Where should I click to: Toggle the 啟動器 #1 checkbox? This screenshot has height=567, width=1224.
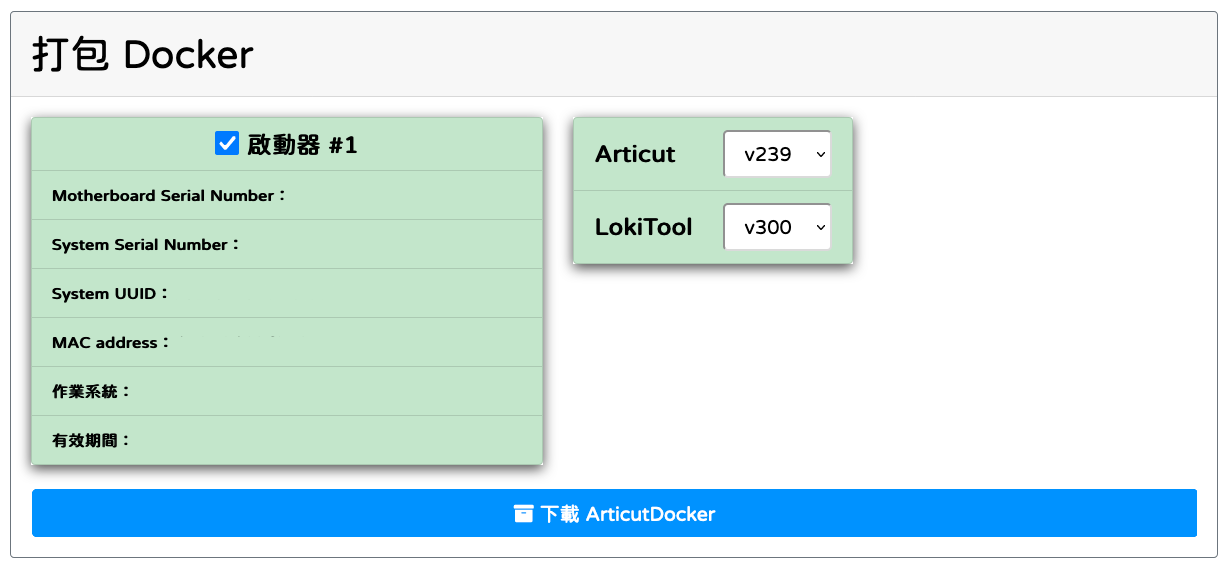click(x=227, y=144)
